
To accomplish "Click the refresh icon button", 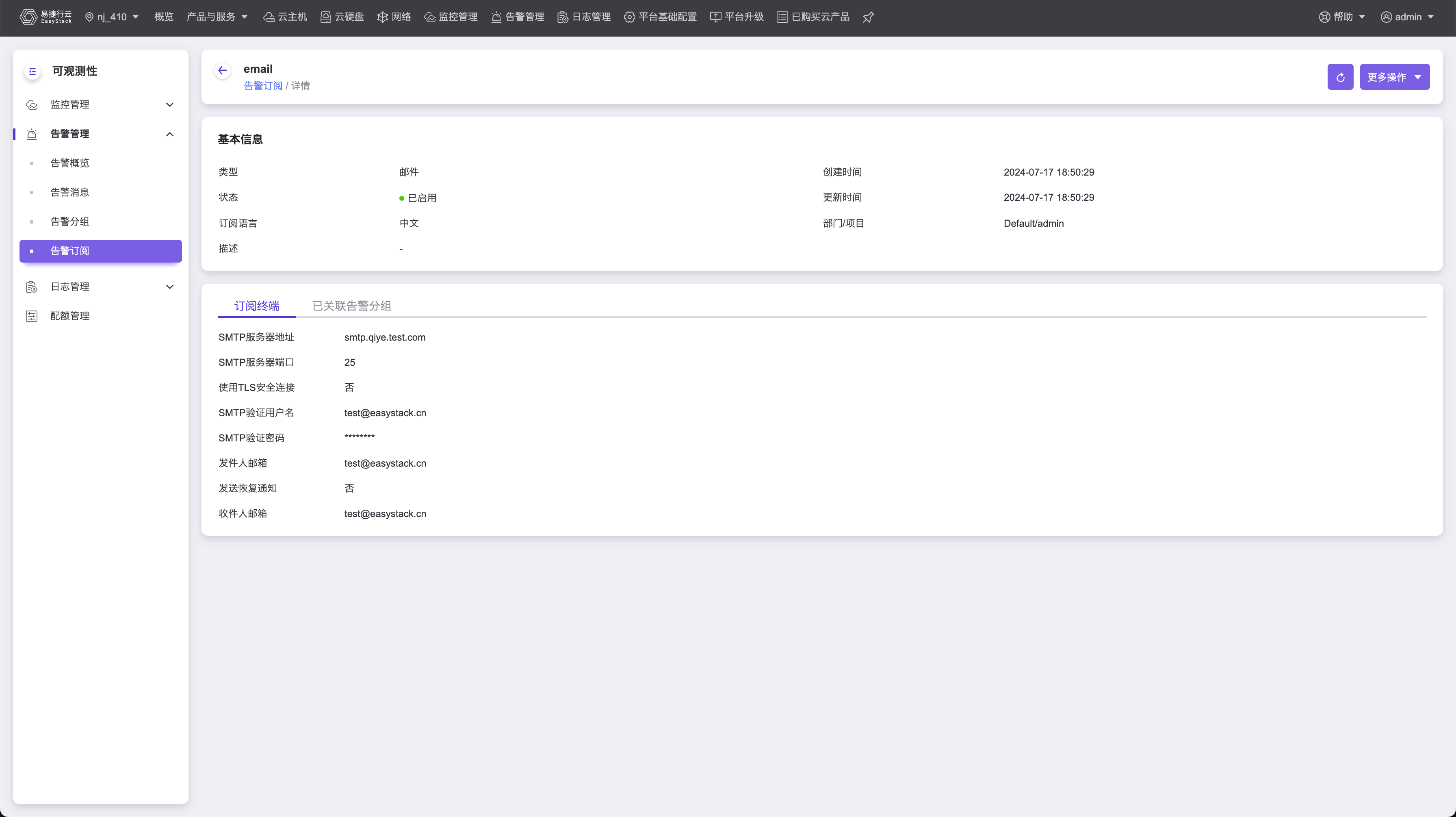I will 1340,77.
